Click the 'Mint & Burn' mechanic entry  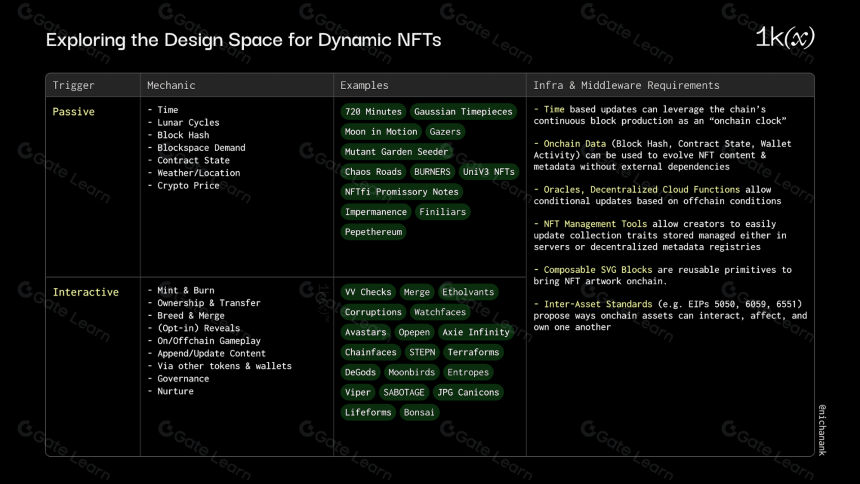coord(186,290)
